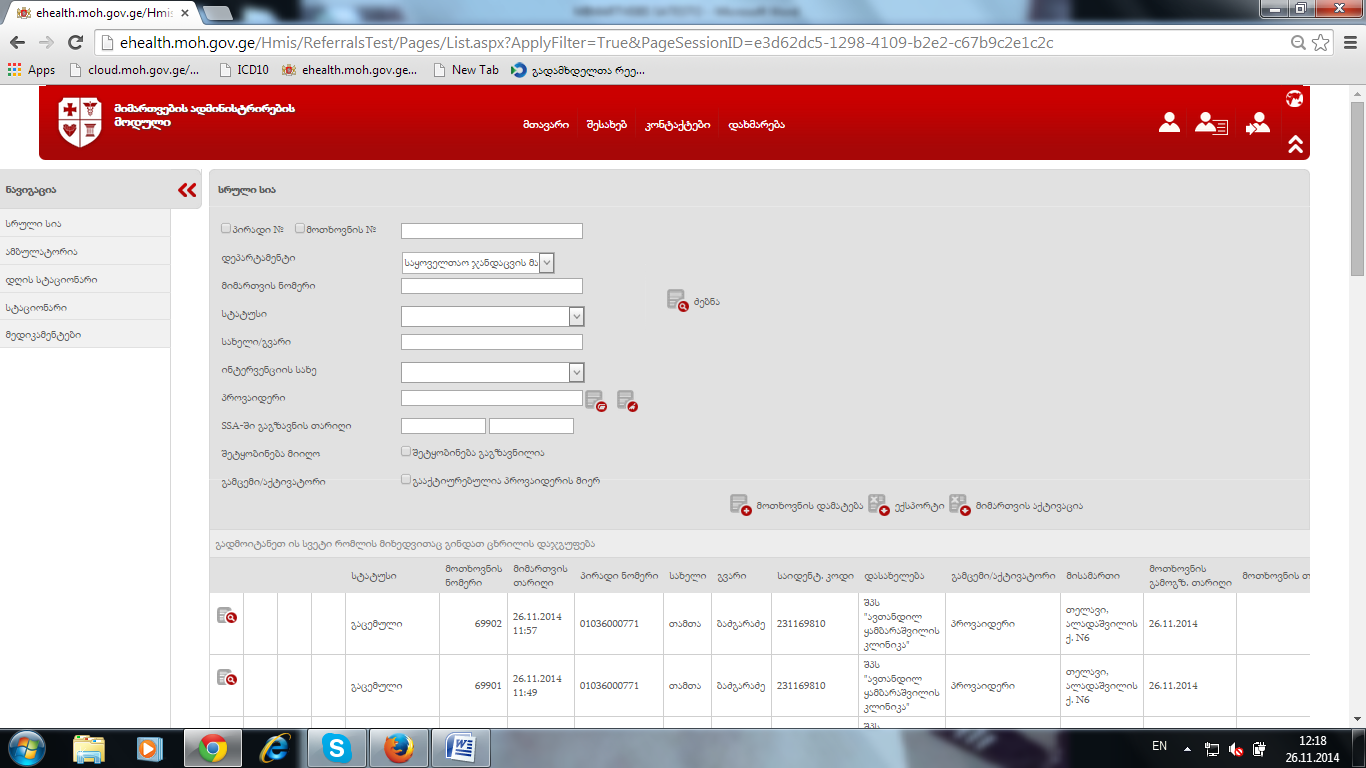This screenshot has width=1366, height=768.
Task: Click the მოთხოვნის დამატება add request icon
Action: point(740,505)
